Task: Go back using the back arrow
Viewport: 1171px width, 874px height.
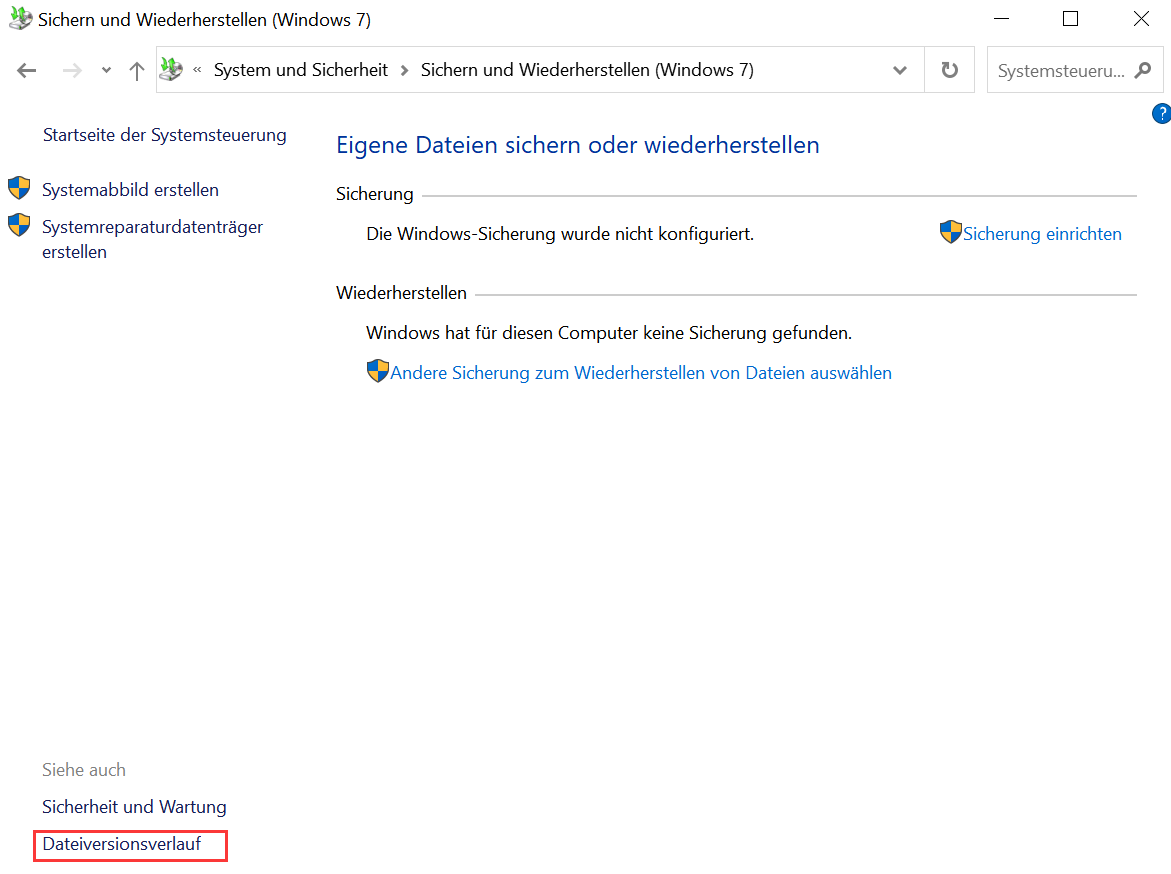Action: point(27,70)
